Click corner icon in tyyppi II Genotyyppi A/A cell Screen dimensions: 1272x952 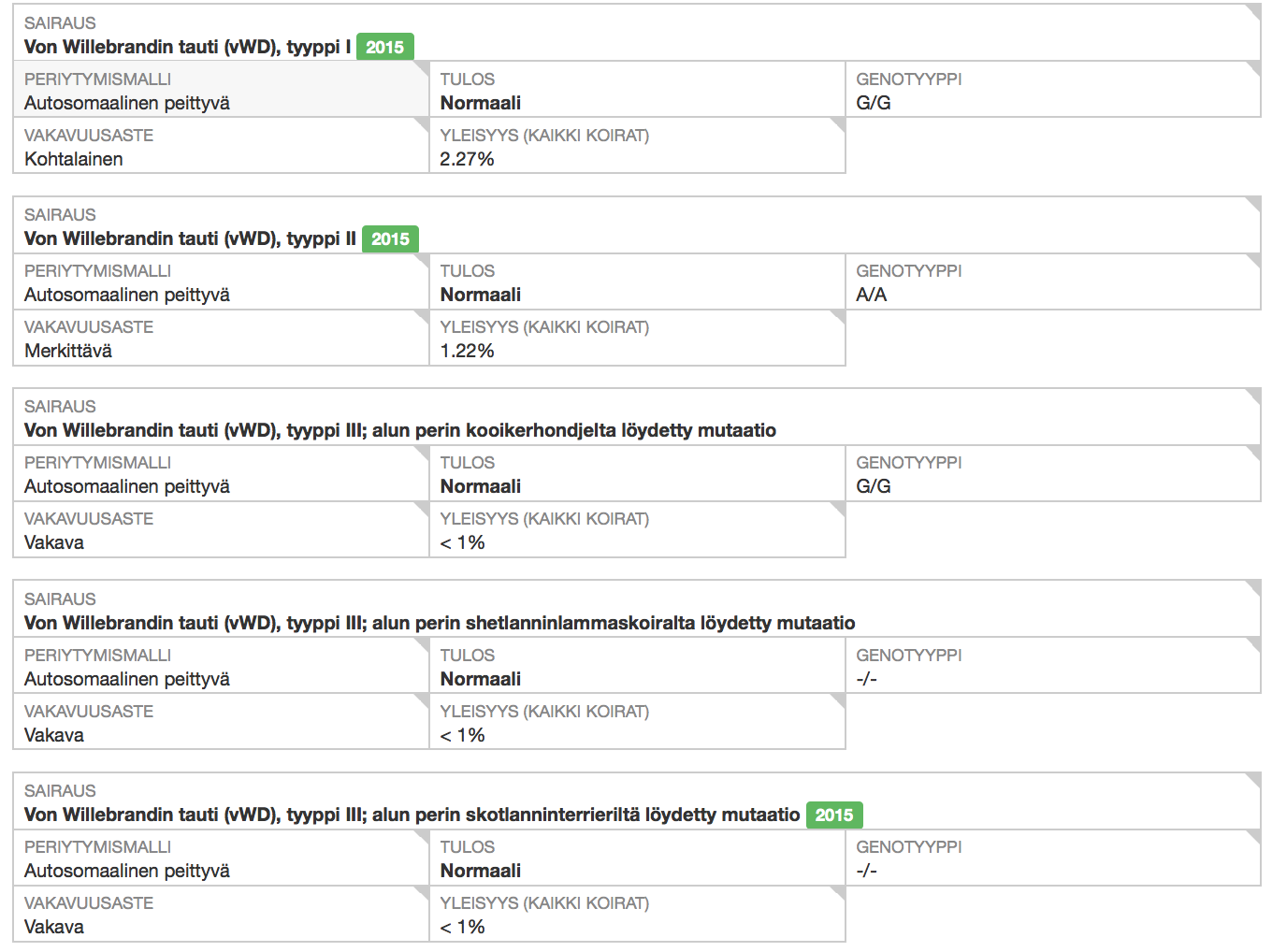tap(1254, 260)
